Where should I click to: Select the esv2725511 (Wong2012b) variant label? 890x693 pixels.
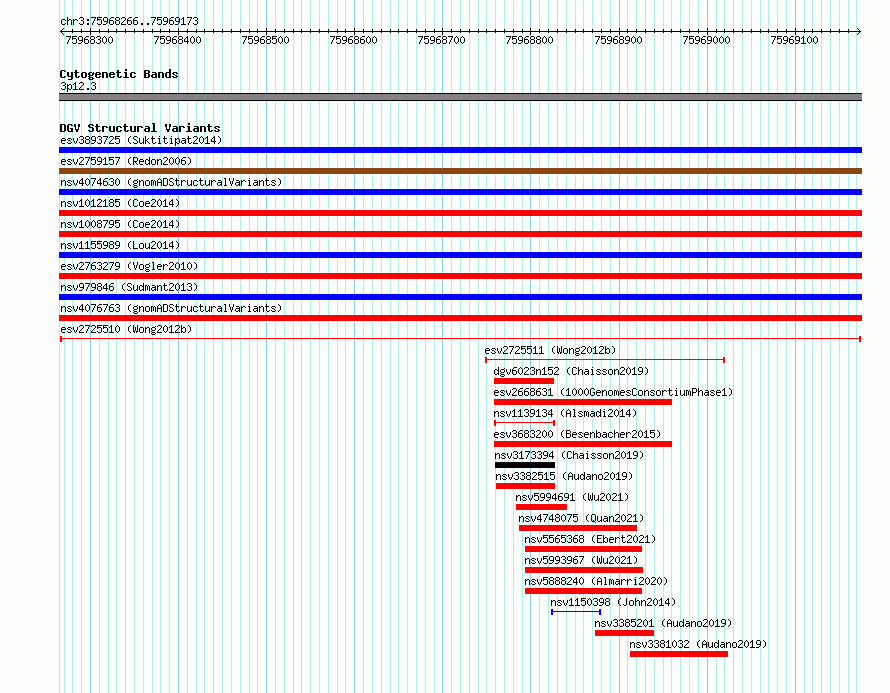[x=550, y=350]
